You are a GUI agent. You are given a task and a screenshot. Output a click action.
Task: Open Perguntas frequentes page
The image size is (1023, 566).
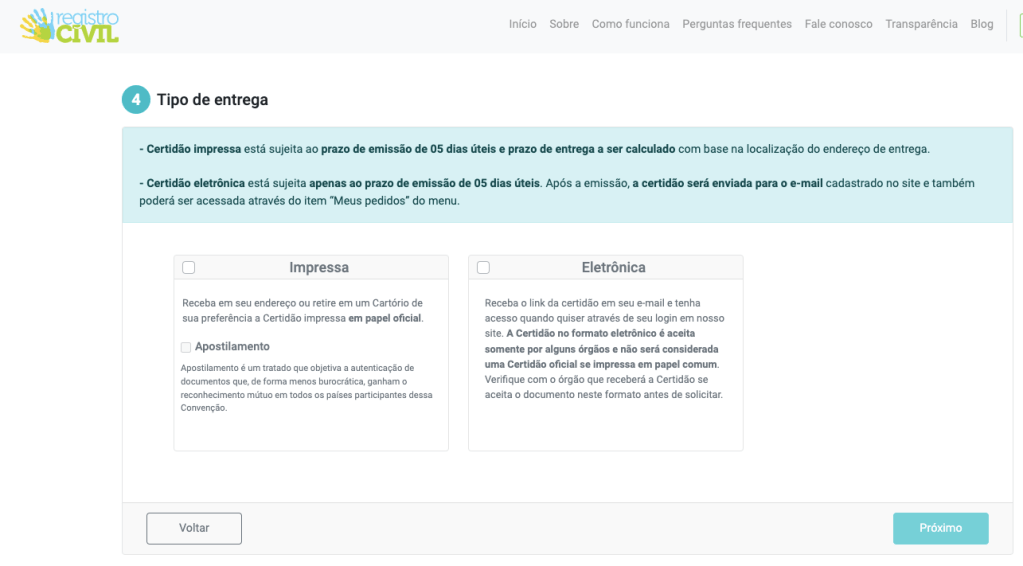(x=737, y=24)
